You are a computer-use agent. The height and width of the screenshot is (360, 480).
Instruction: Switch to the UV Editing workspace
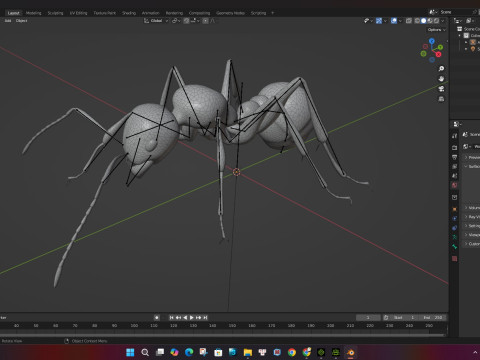[78, 13]
